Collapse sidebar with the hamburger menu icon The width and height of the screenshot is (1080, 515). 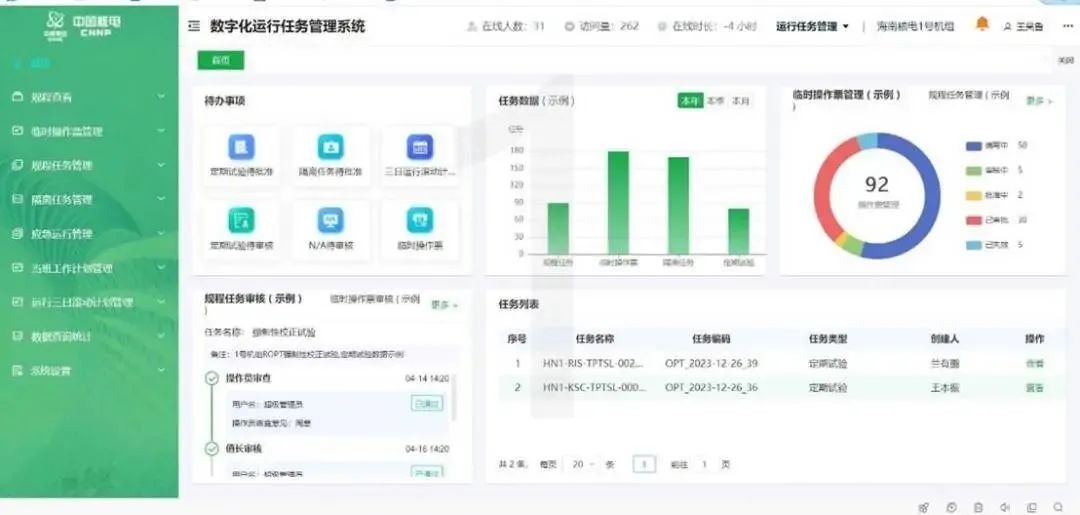(194, 27)
